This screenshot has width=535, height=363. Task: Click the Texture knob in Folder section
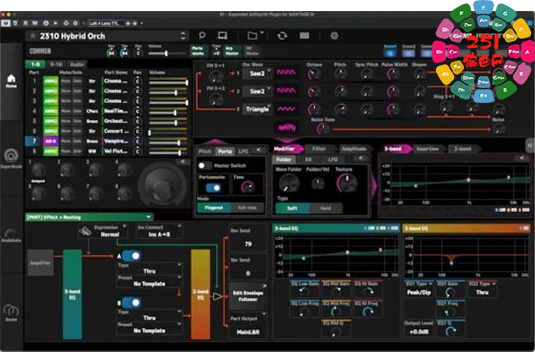coord(347,183)
